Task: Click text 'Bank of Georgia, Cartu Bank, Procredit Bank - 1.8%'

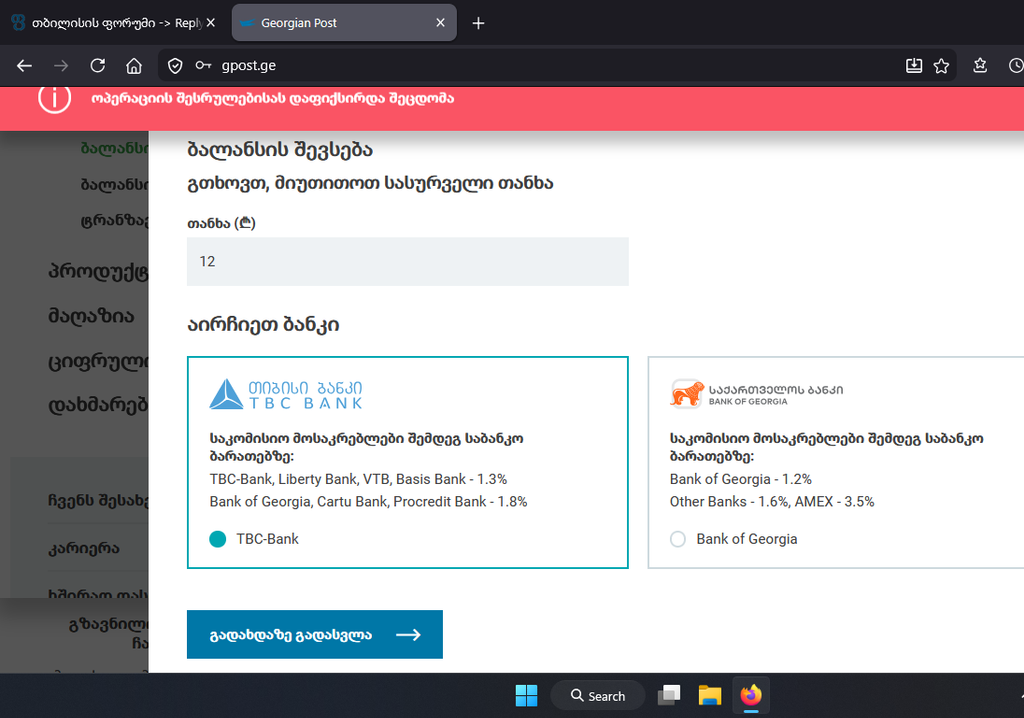Action: 368,501
